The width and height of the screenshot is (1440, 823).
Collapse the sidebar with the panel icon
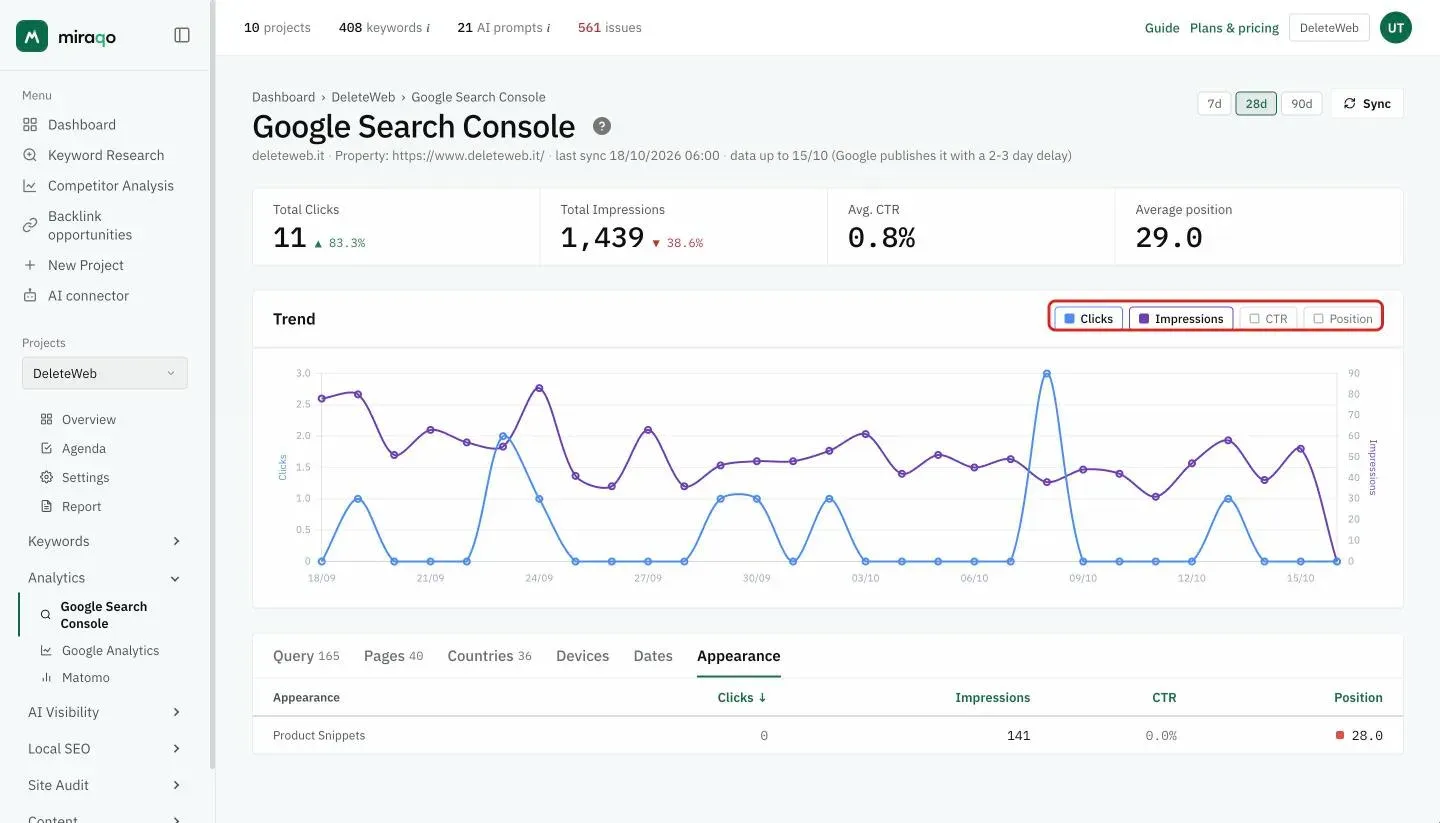pyautogui.click(x=182, y=35)
